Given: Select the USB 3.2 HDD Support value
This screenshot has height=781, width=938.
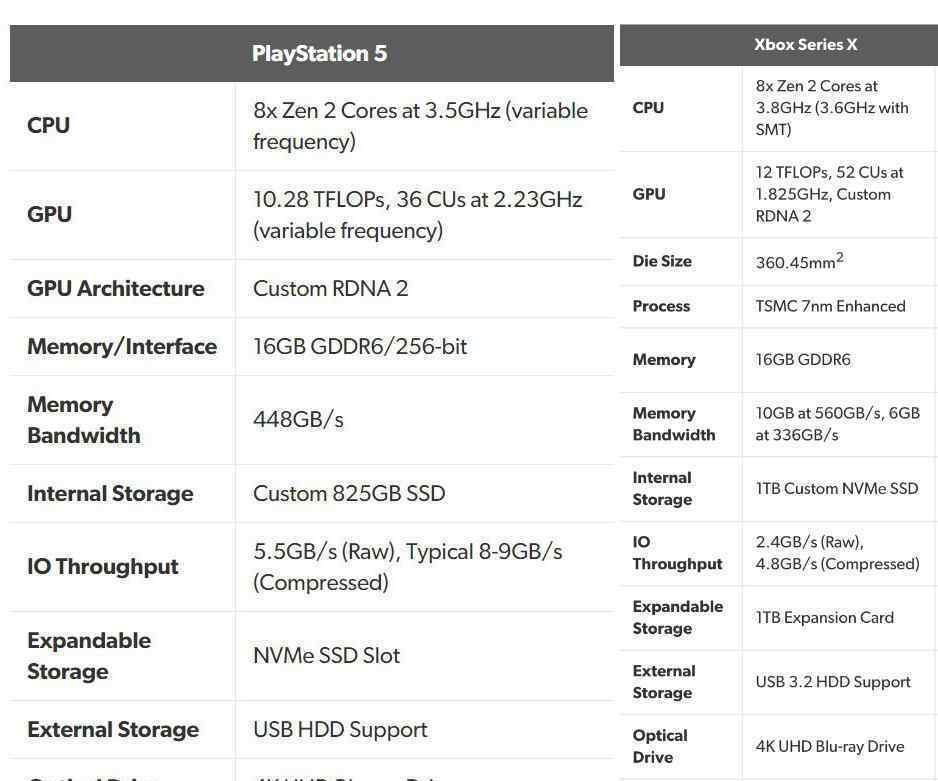Looking at the screenshot, I should (833, 682).
